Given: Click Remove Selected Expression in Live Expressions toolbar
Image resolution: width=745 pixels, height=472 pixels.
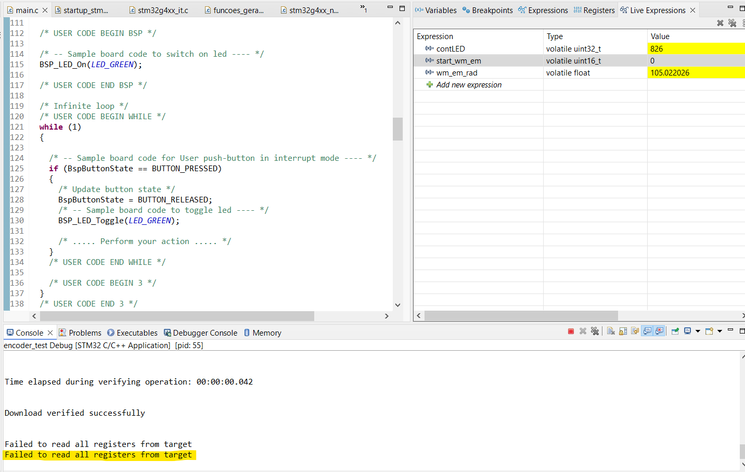Looking at the screenshot, I should pyautogui.click(x=720, y=23).
